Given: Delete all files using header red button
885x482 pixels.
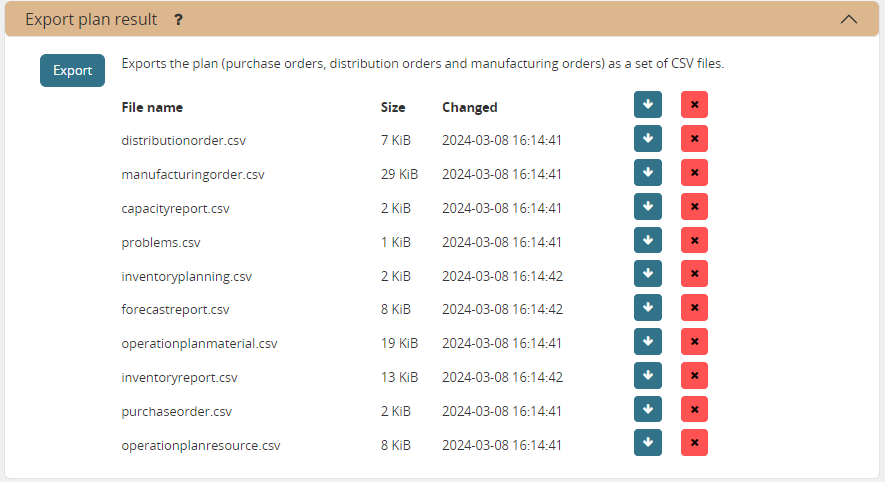Looking at the screenshot, I should pos(694,105).
